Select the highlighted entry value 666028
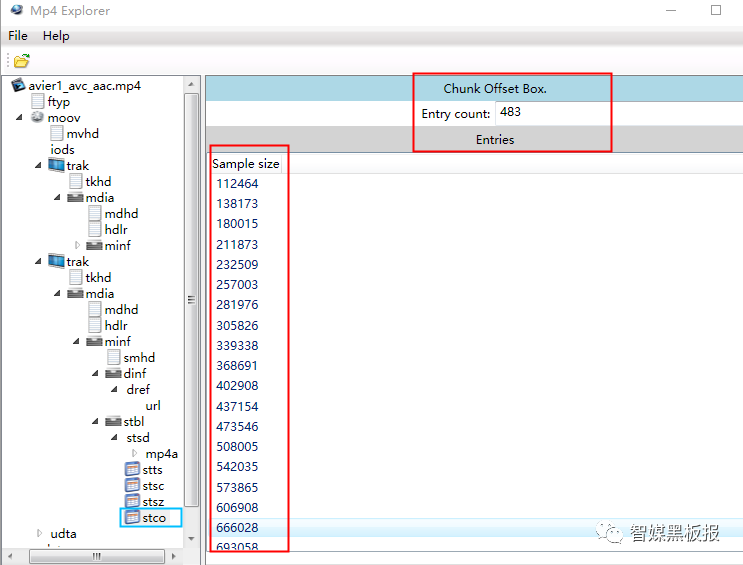 tap(237, 527)
